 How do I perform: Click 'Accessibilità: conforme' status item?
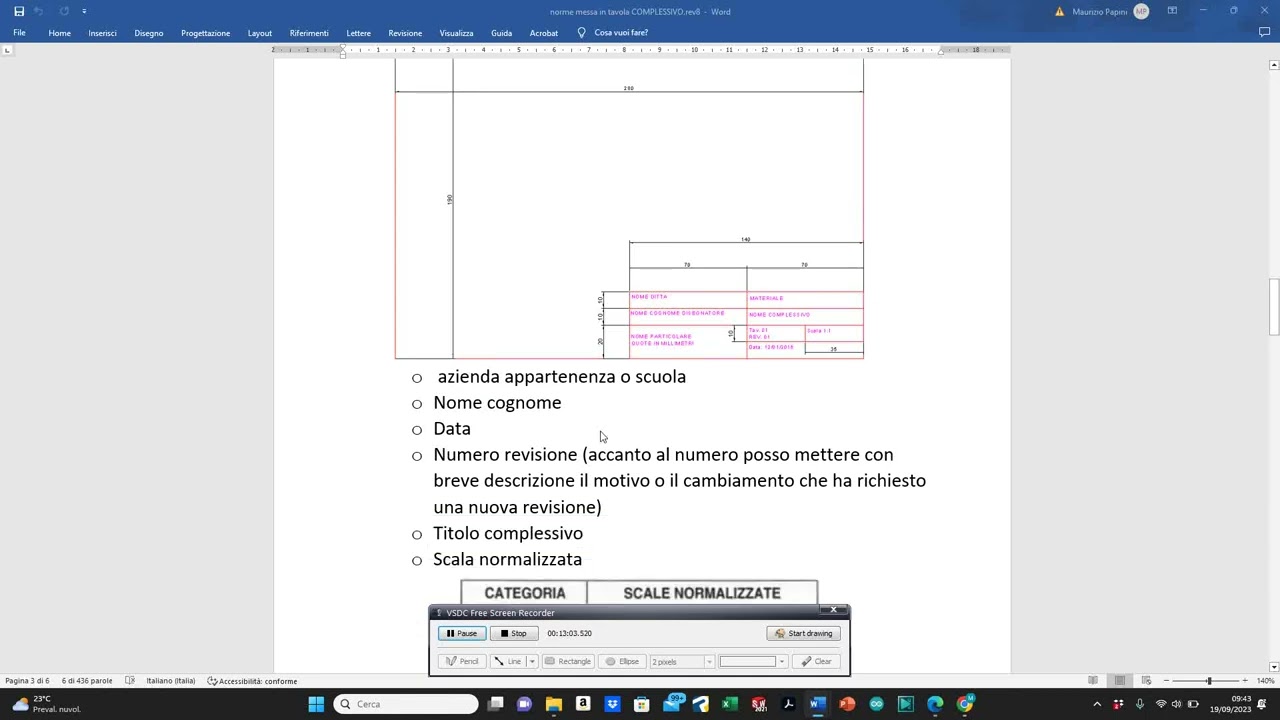252,681
